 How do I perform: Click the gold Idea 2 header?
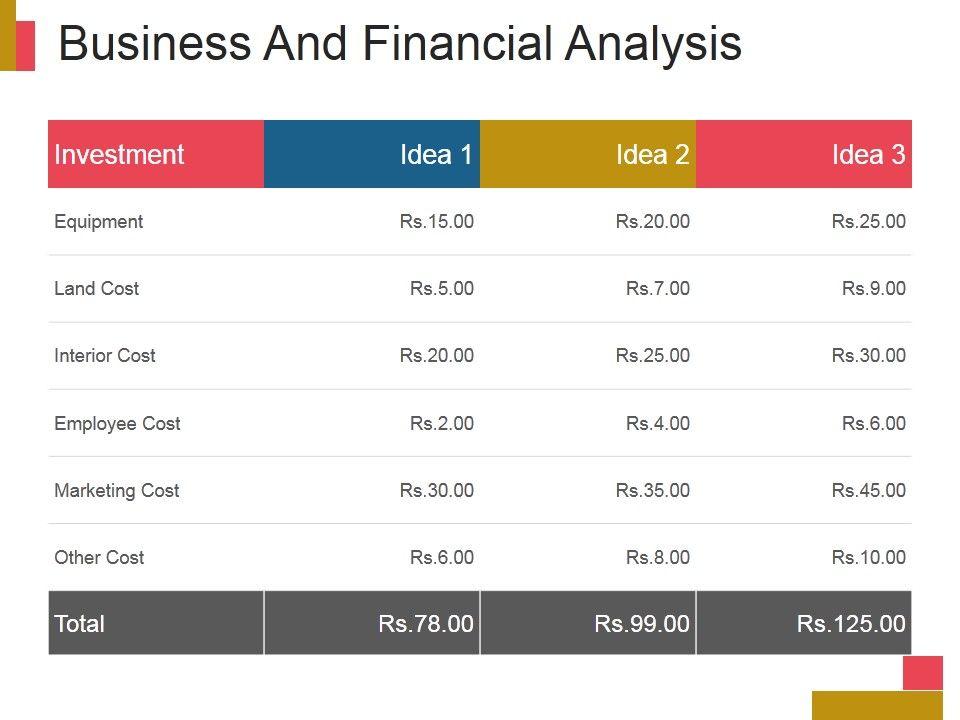(588, 154)
